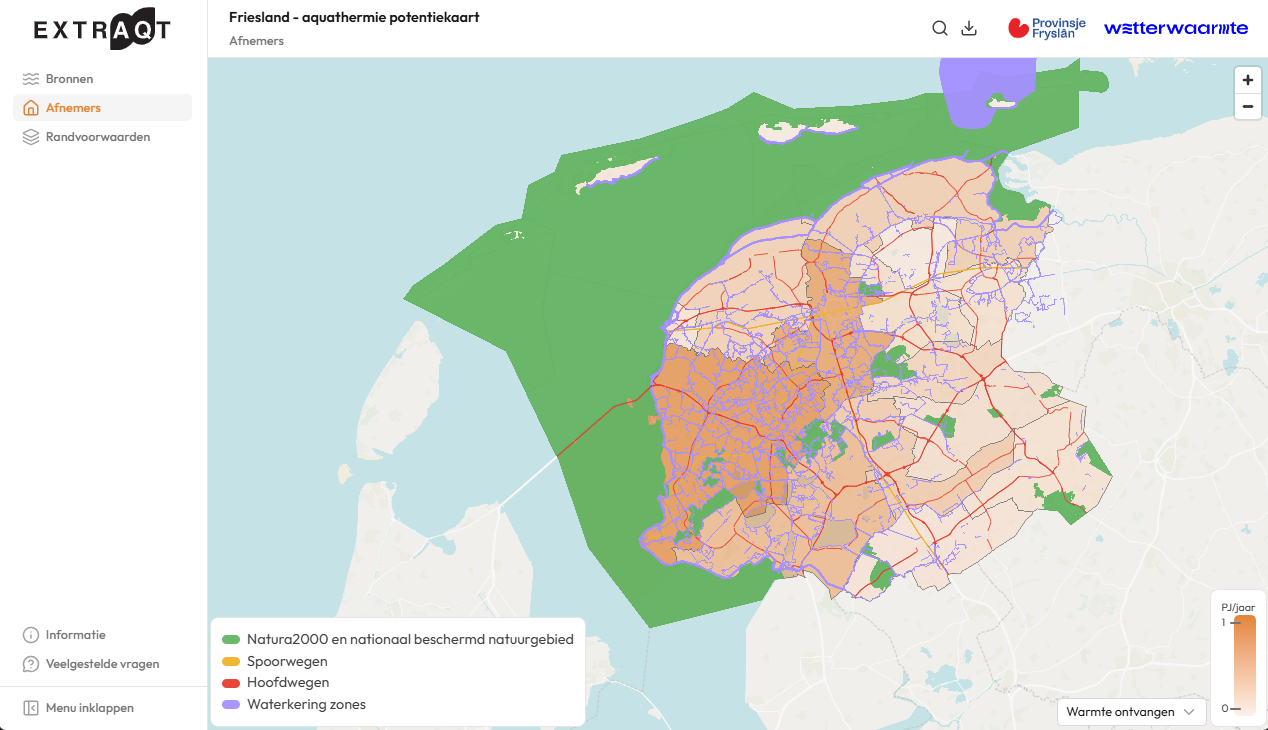Click the page title Friesland - aquathermie potentiekaart
Image resolution: width=1268 pixels, height=730 pixels.
click(354, 17)
